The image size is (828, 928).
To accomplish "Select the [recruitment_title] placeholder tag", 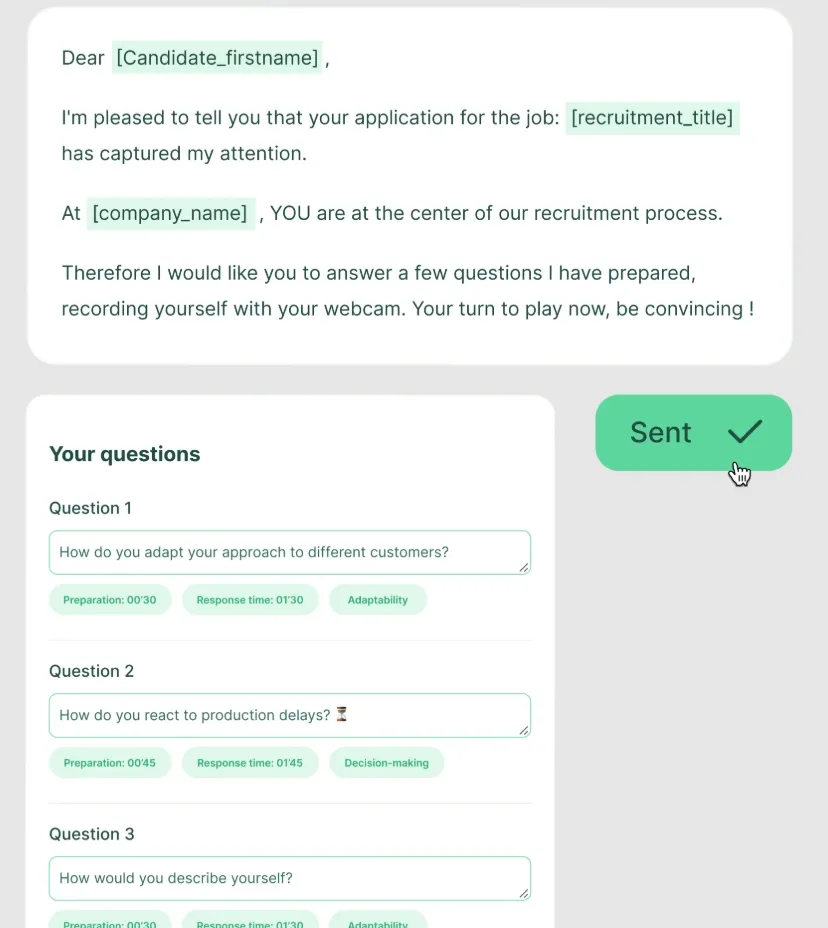I will (x=652, y=118).
